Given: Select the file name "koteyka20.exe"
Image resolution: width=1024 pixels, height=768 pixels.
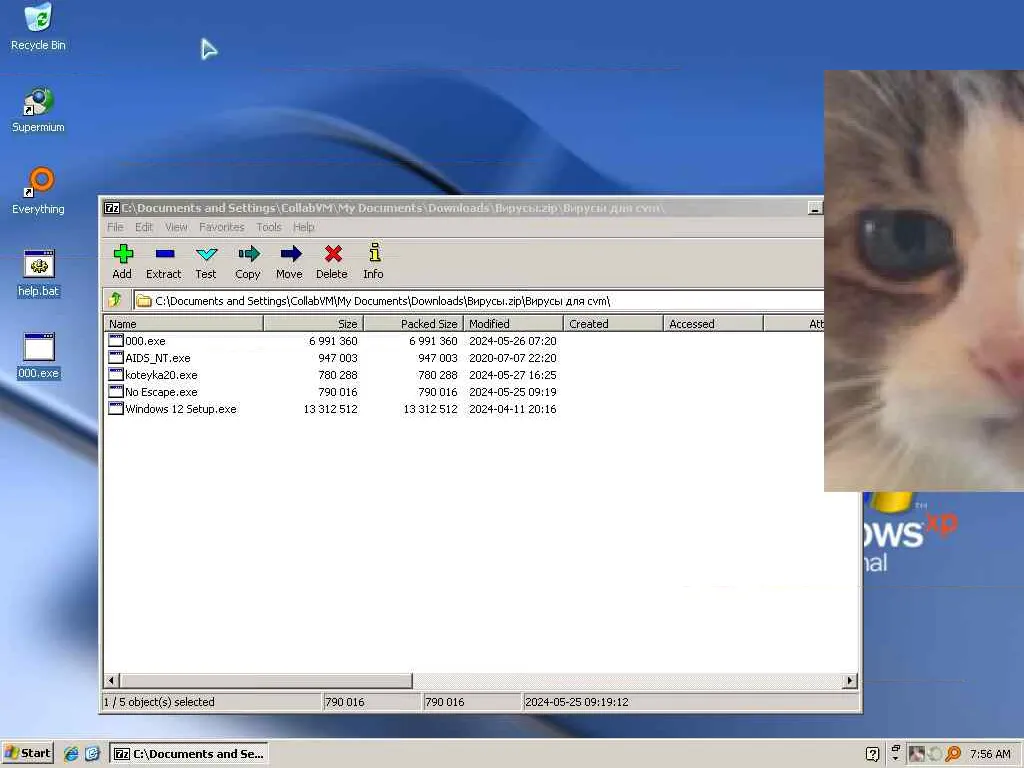Looking at the screenshot, I should [161, 375].
